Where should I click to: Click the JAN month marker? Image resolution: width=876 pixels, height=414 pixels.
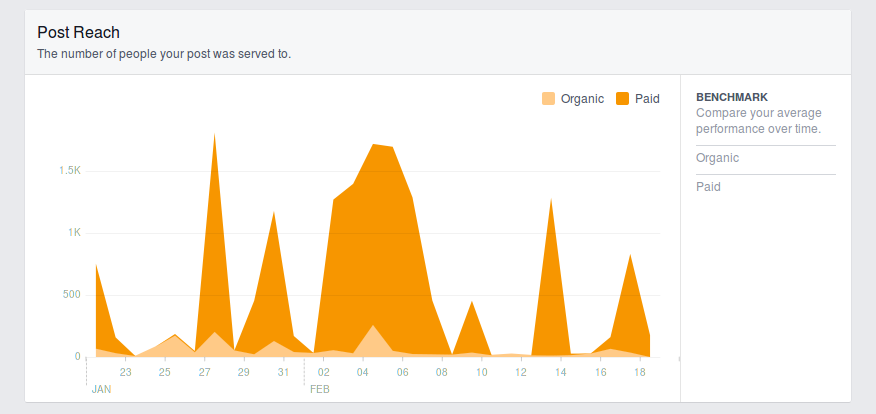tap(101, 389)
